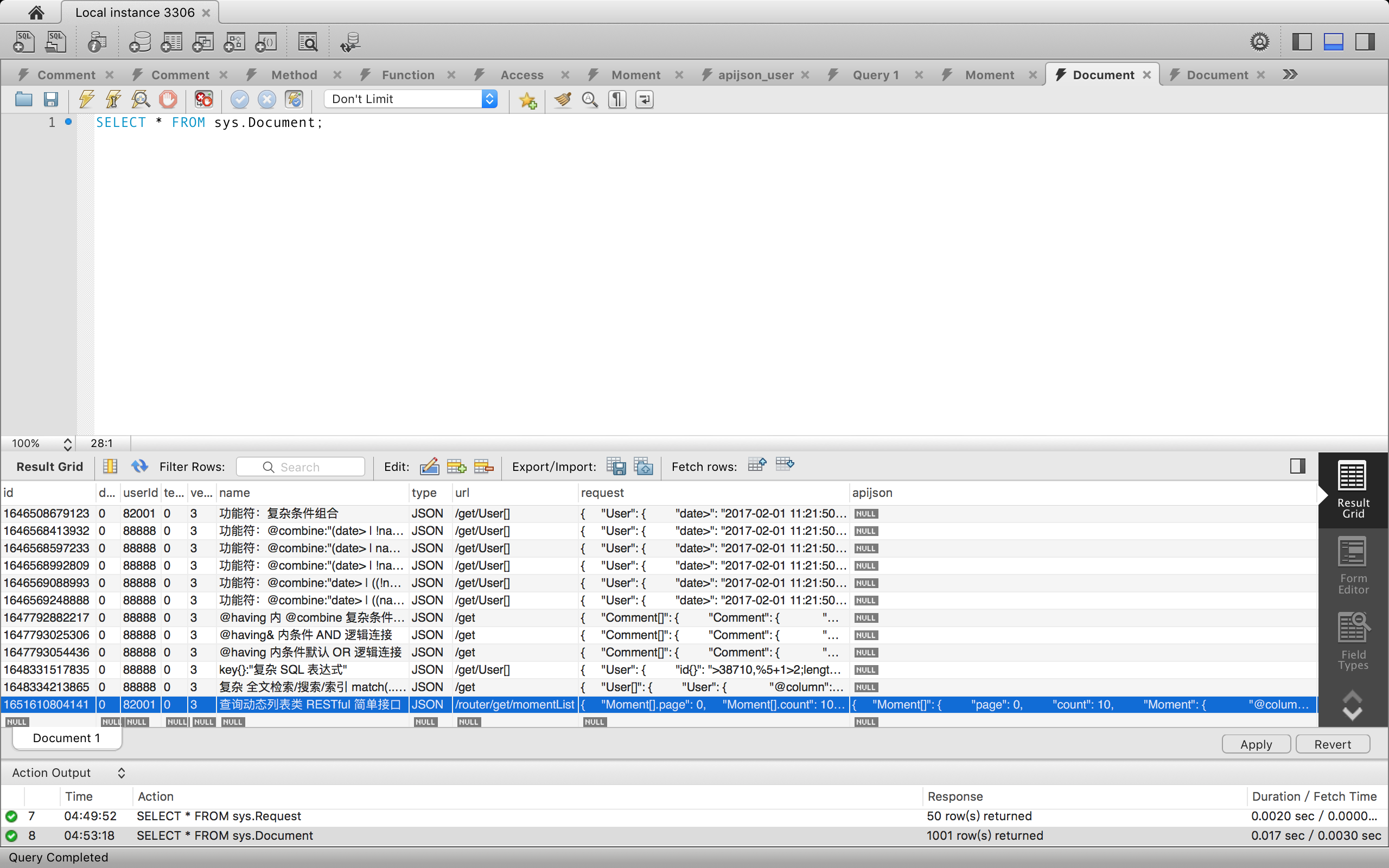Click the Home icon tab
Viewport: 1389px width, 868px height.
click(x=36, y=12)
